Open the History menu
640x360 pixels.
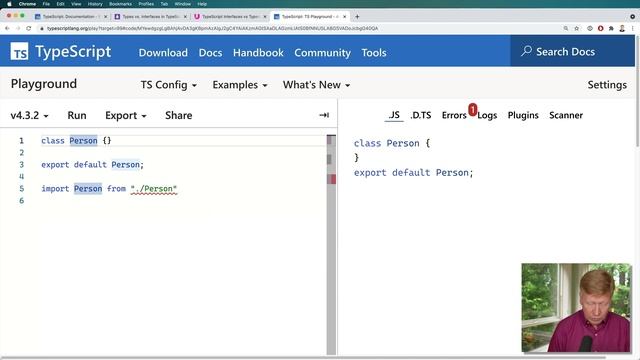pos(95,4)
